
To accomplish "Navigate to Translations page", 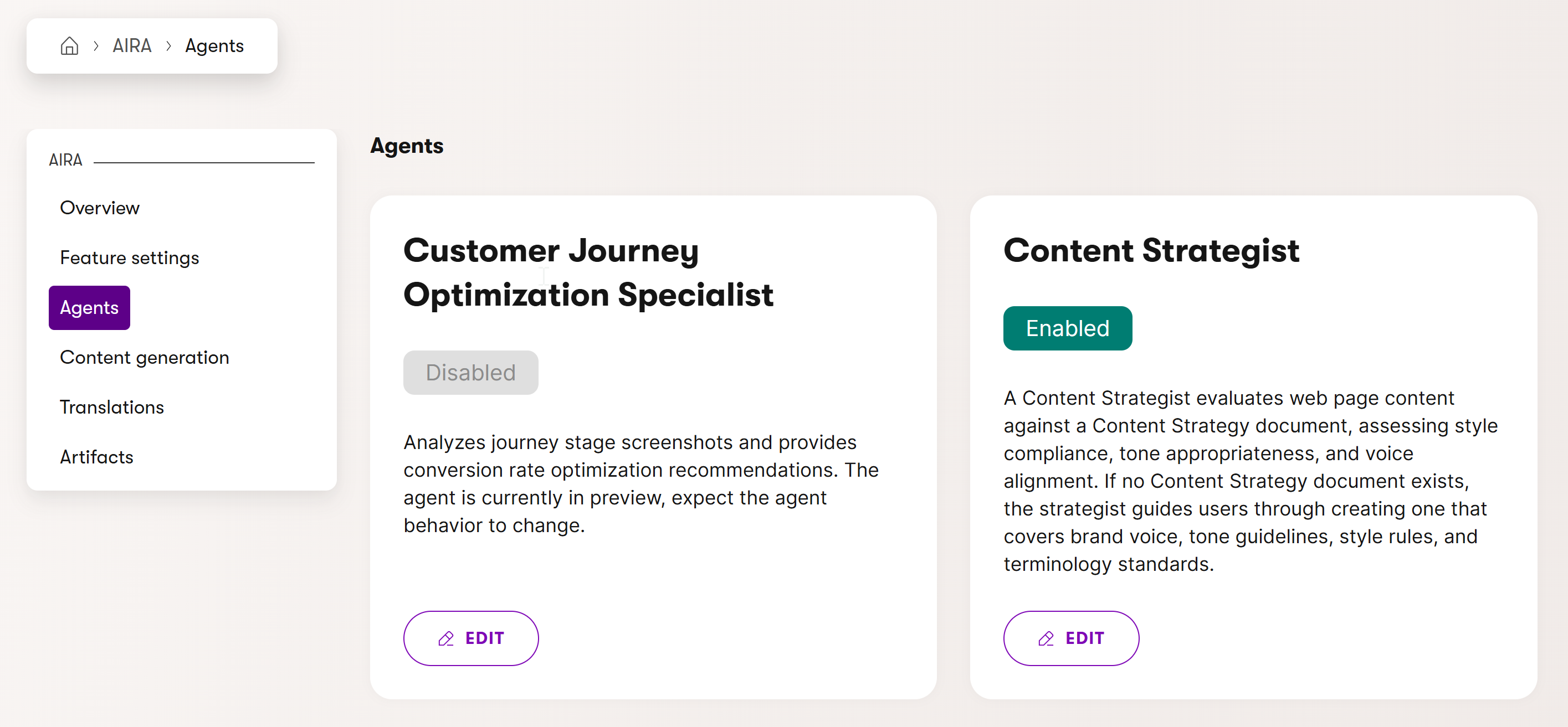I will (112, 407).
